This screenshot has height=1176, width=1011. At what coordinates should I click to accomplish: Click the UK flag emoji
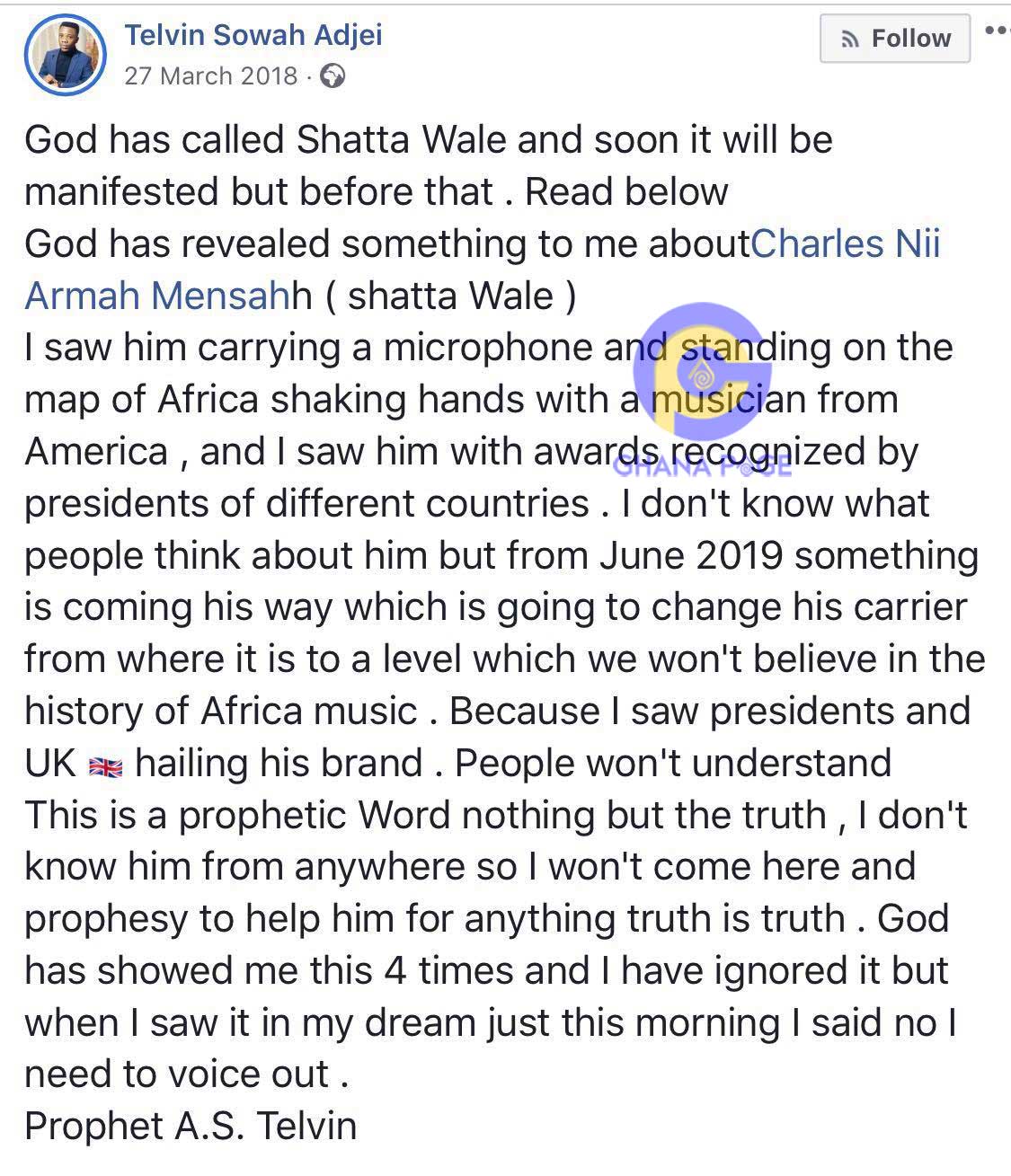tap(105, 766)
